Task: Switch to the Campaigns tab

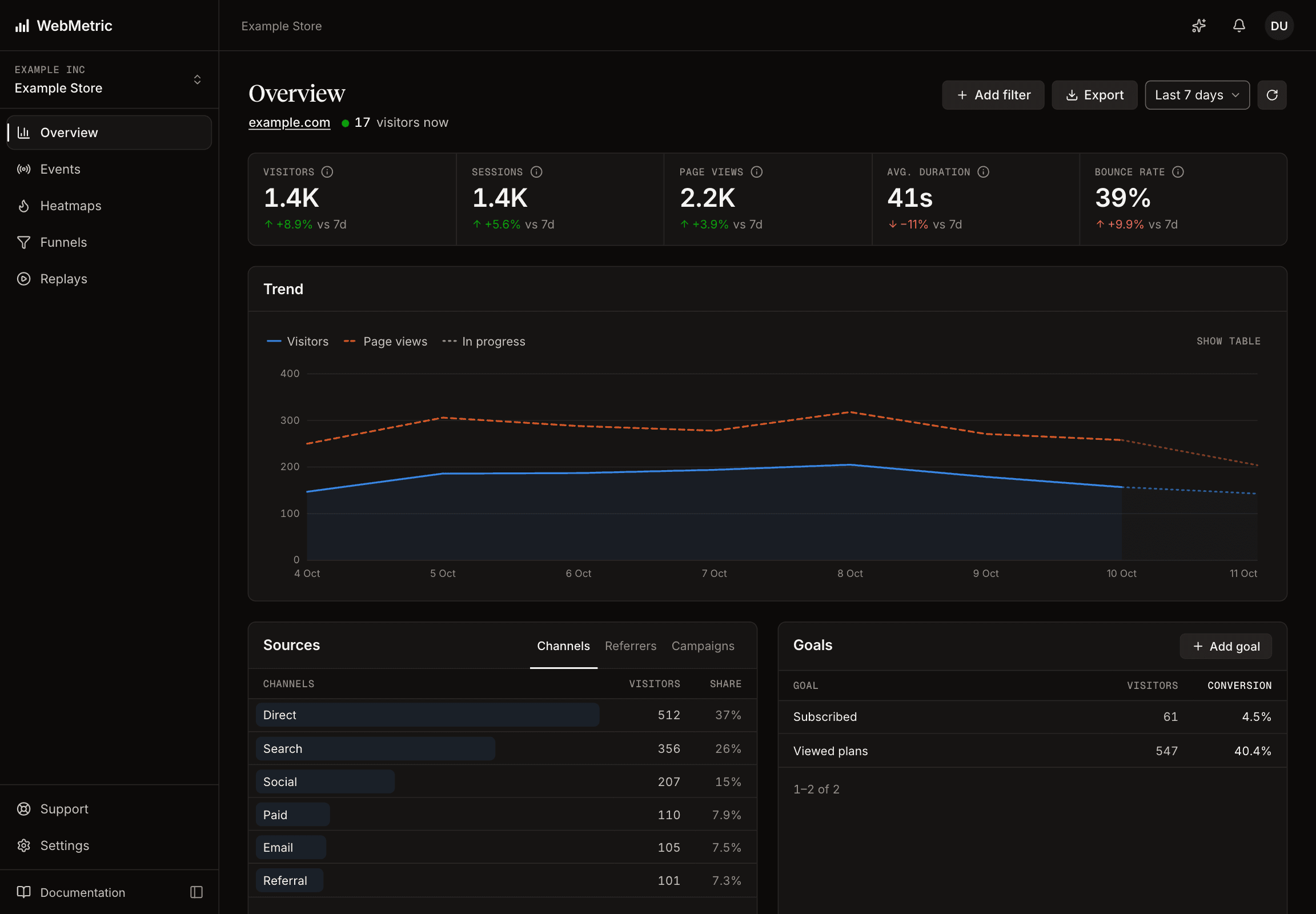Action: 703,646
